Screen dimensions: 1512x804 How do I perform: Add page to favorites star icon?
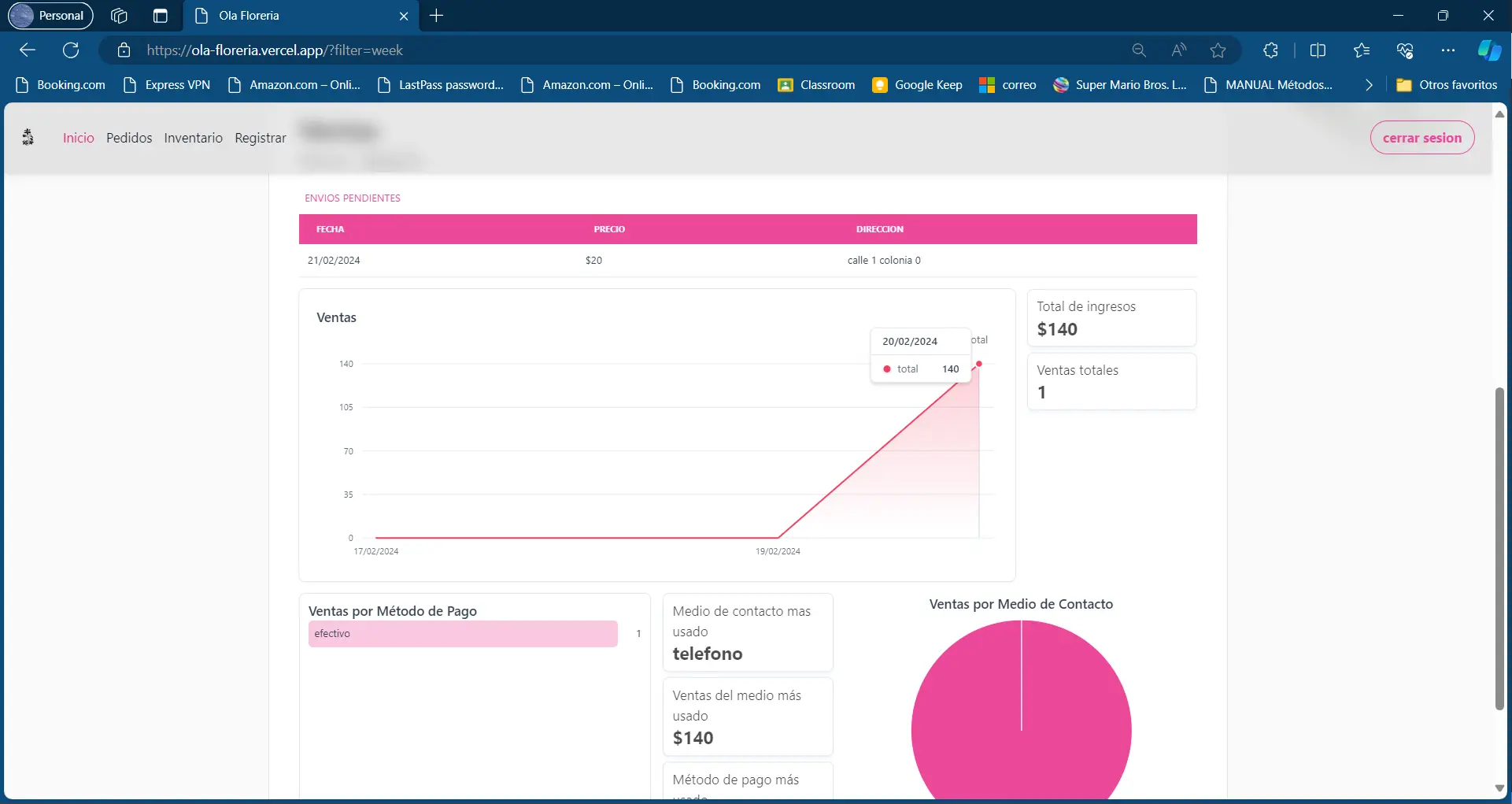(x=1218, y=50)
